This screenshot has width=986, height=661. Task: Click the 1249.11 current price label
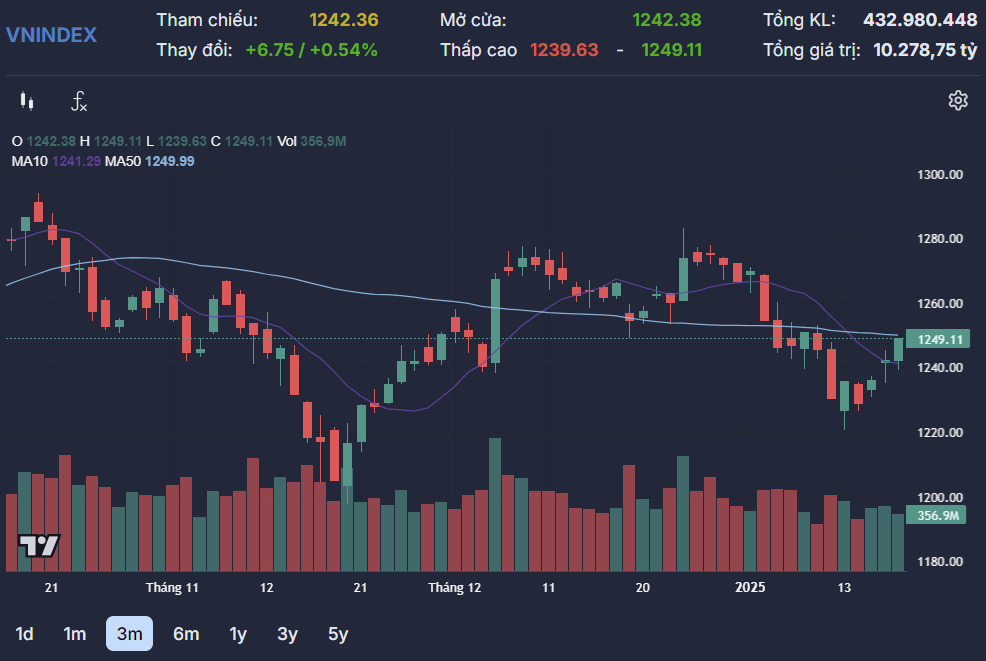click(938, 339)
